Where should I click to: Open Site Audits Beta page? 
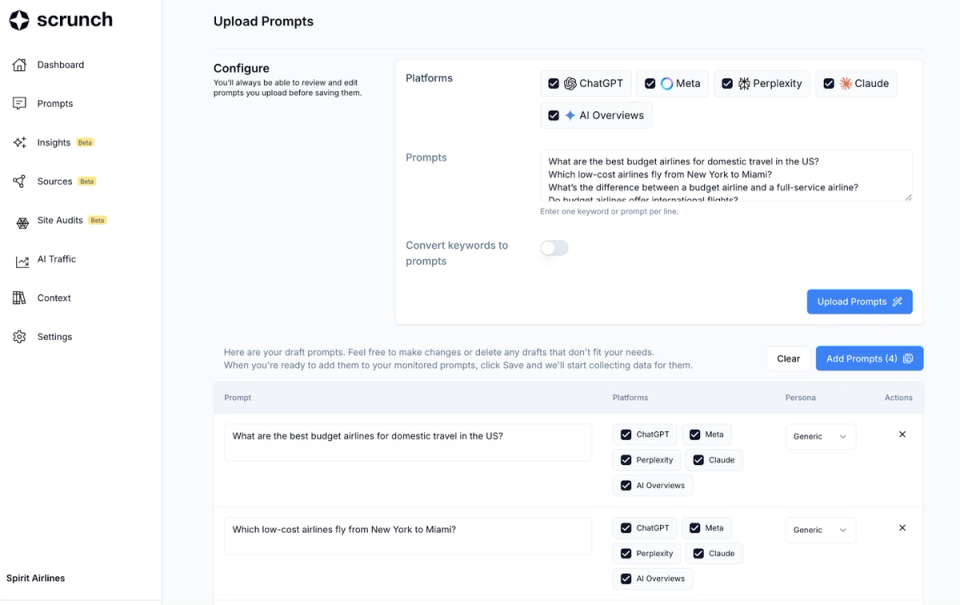tap(60, 220)
